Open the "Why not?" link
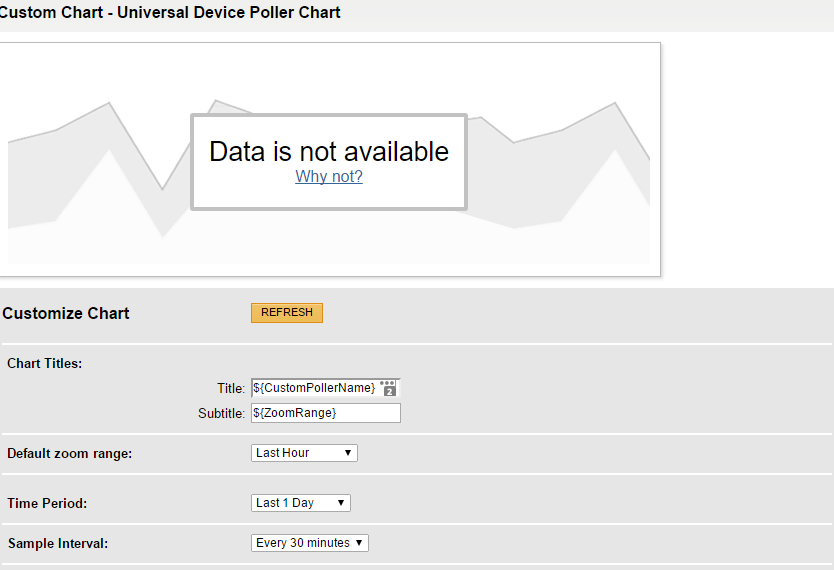This screenshot has width=834, height=570. click(x=329, y=177)
